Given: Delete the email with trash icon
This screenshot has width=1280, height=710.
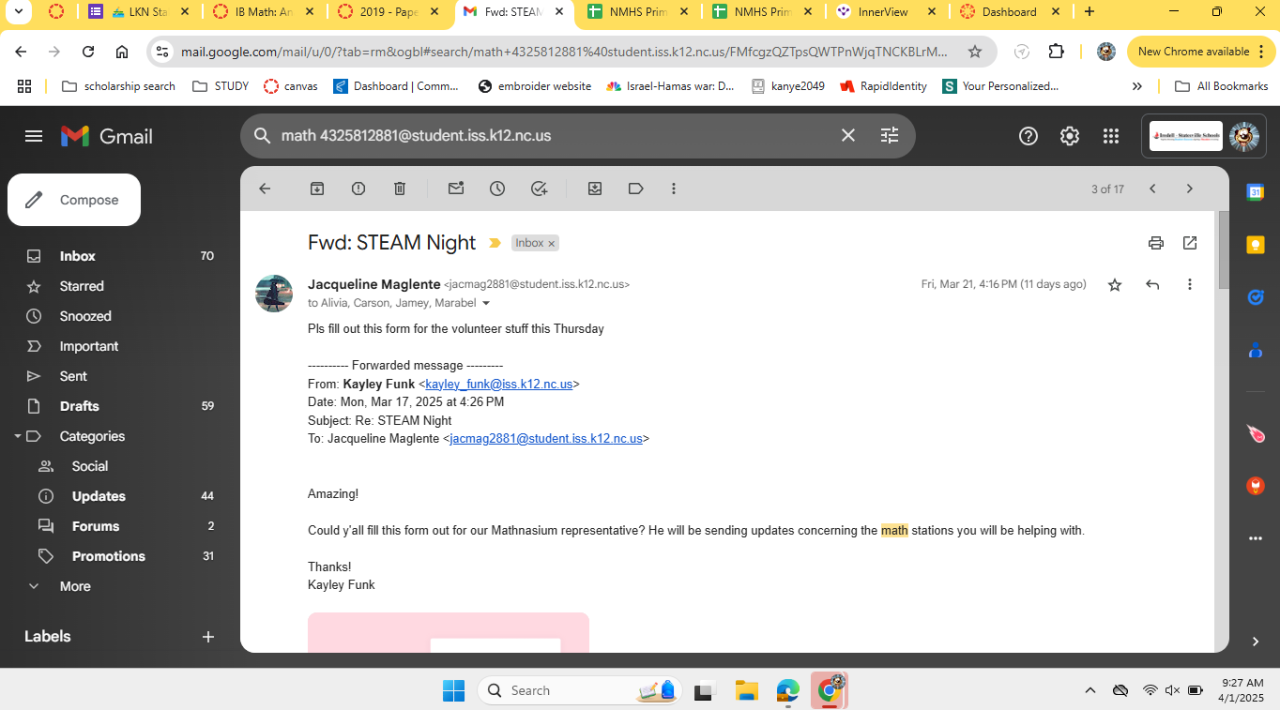Looking at the screenshot, I should coord(399,189).
